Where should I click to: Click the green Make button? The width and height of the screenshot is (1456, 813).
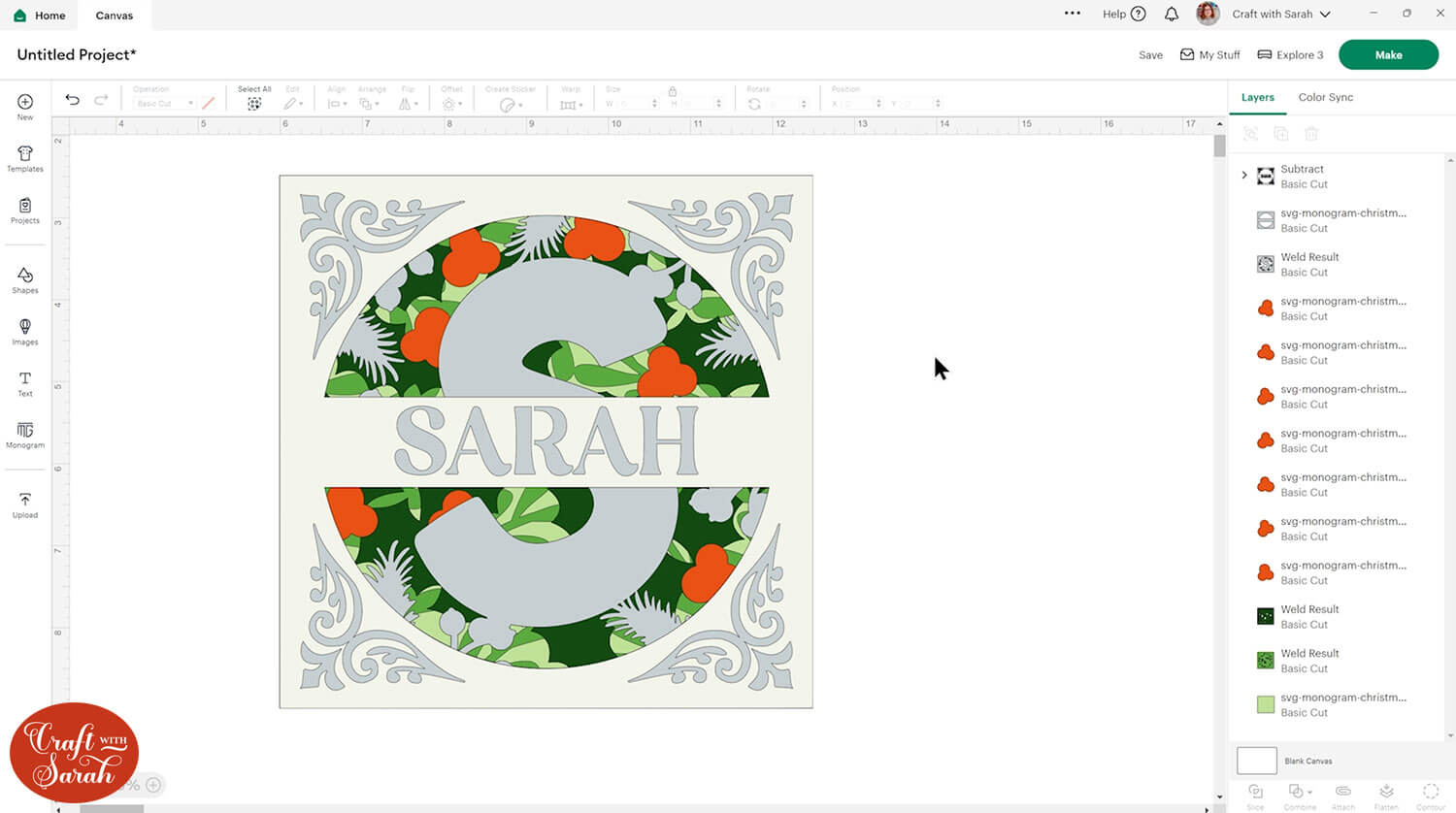[1387, 55]
